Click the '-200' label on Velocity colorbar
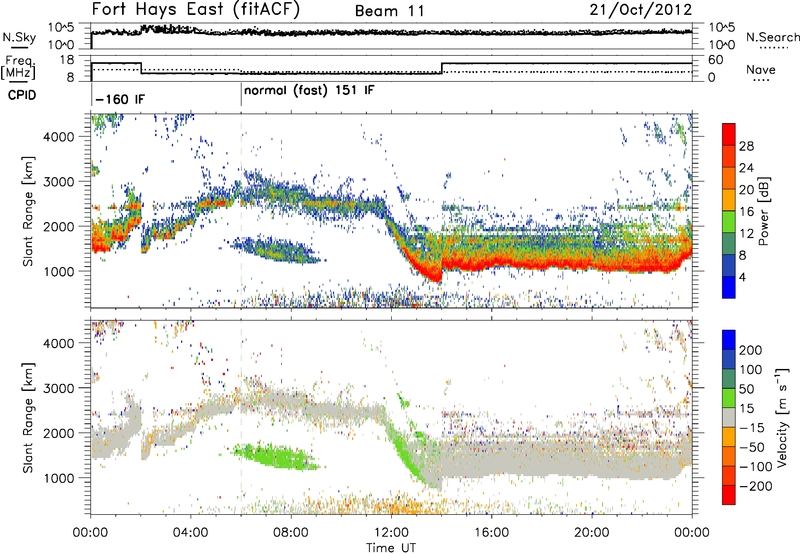This screenshot has height=554, width=800. 755,486
